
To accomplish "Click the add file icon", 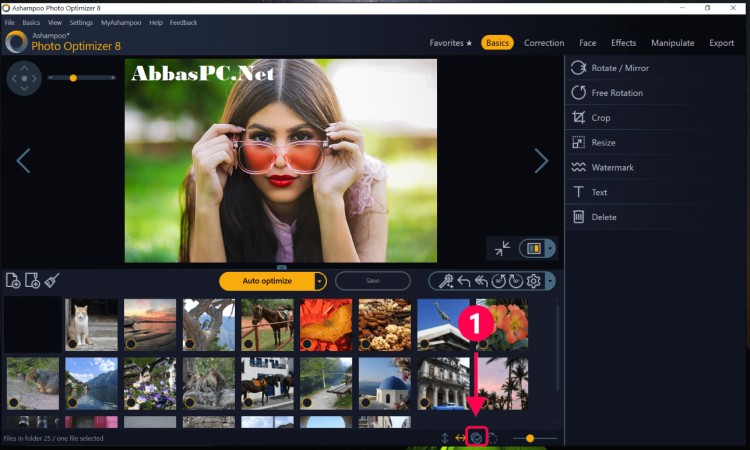I will tap(13, 281).
